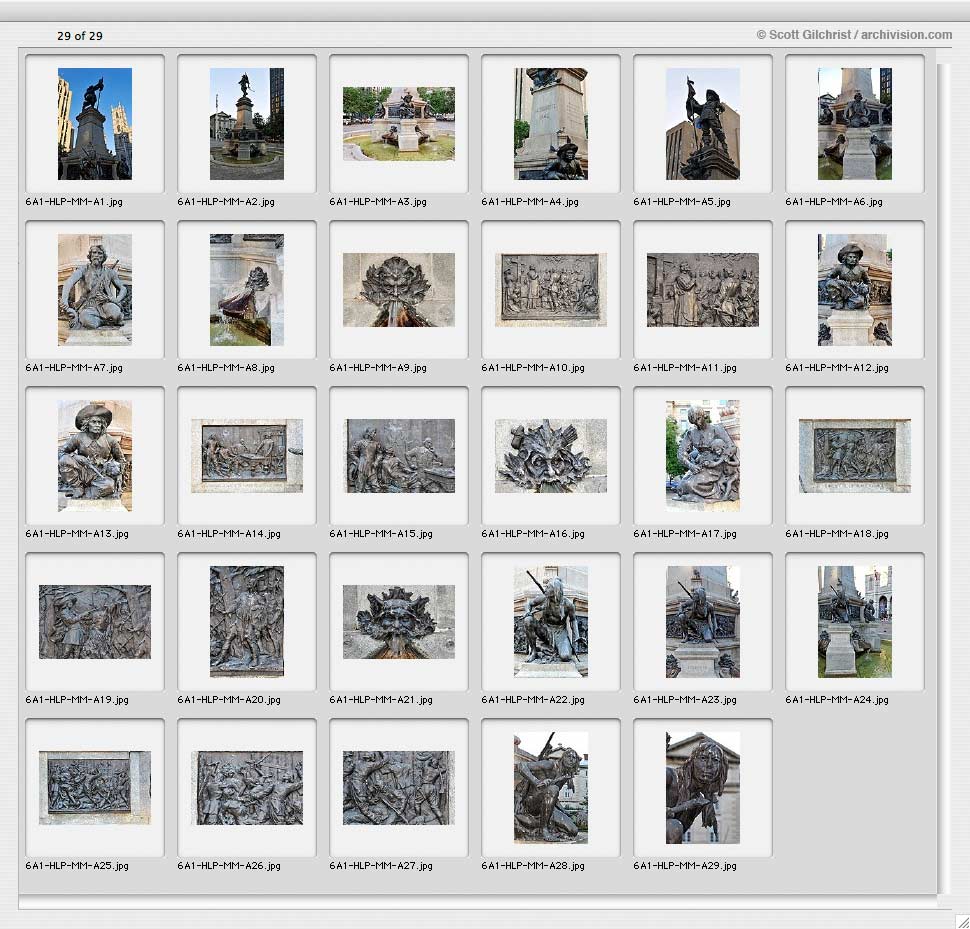
Task: Click the 6A1-HLP-MM-A29.jpg filename label
Action: click(685, 866)
